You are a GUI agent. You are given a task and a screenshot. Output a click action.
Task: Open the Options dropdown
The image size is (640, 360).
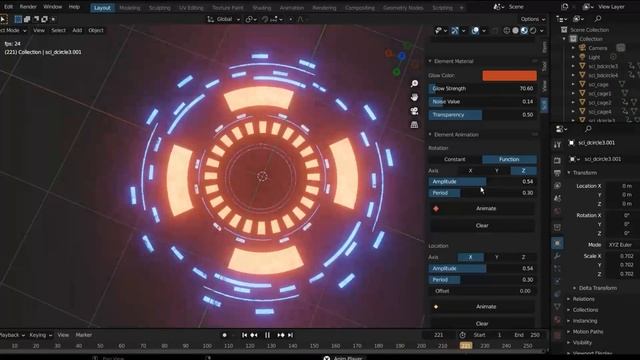point(533,19)
